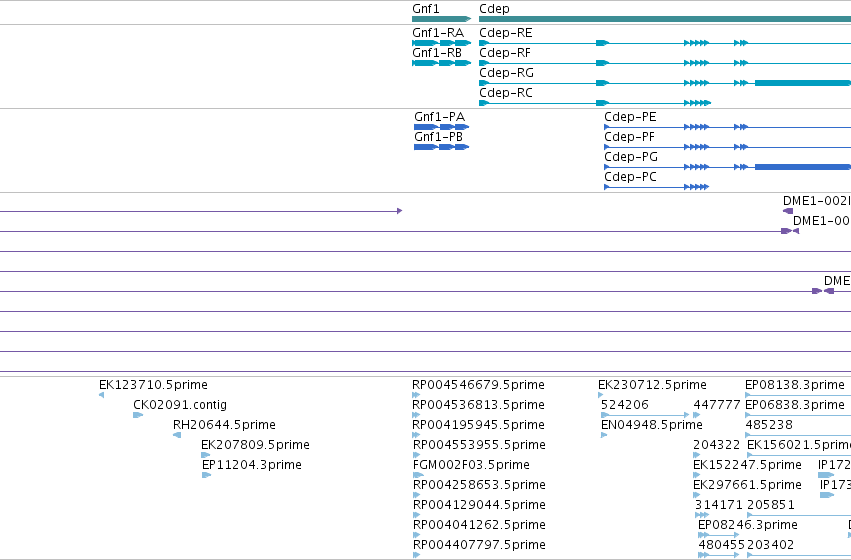Image resolution: width=851 pixels, height=560 pixels.
Task: Click the thick blue block of Cdep-PG
Action: [803, 167]
